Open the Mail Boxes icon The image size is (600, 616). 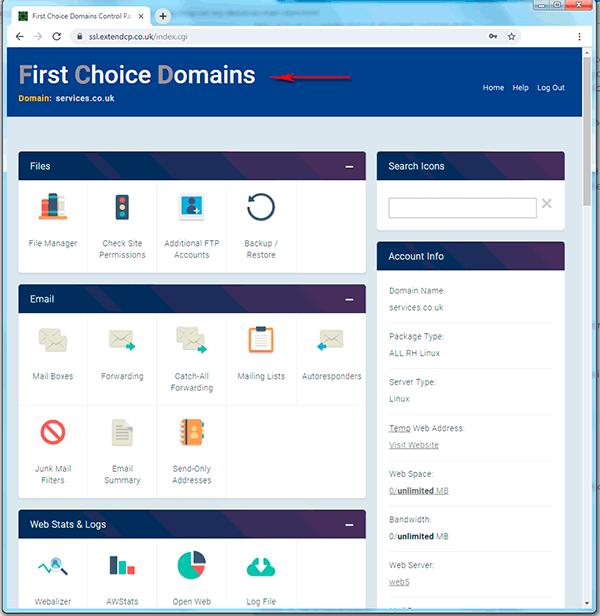53,340
